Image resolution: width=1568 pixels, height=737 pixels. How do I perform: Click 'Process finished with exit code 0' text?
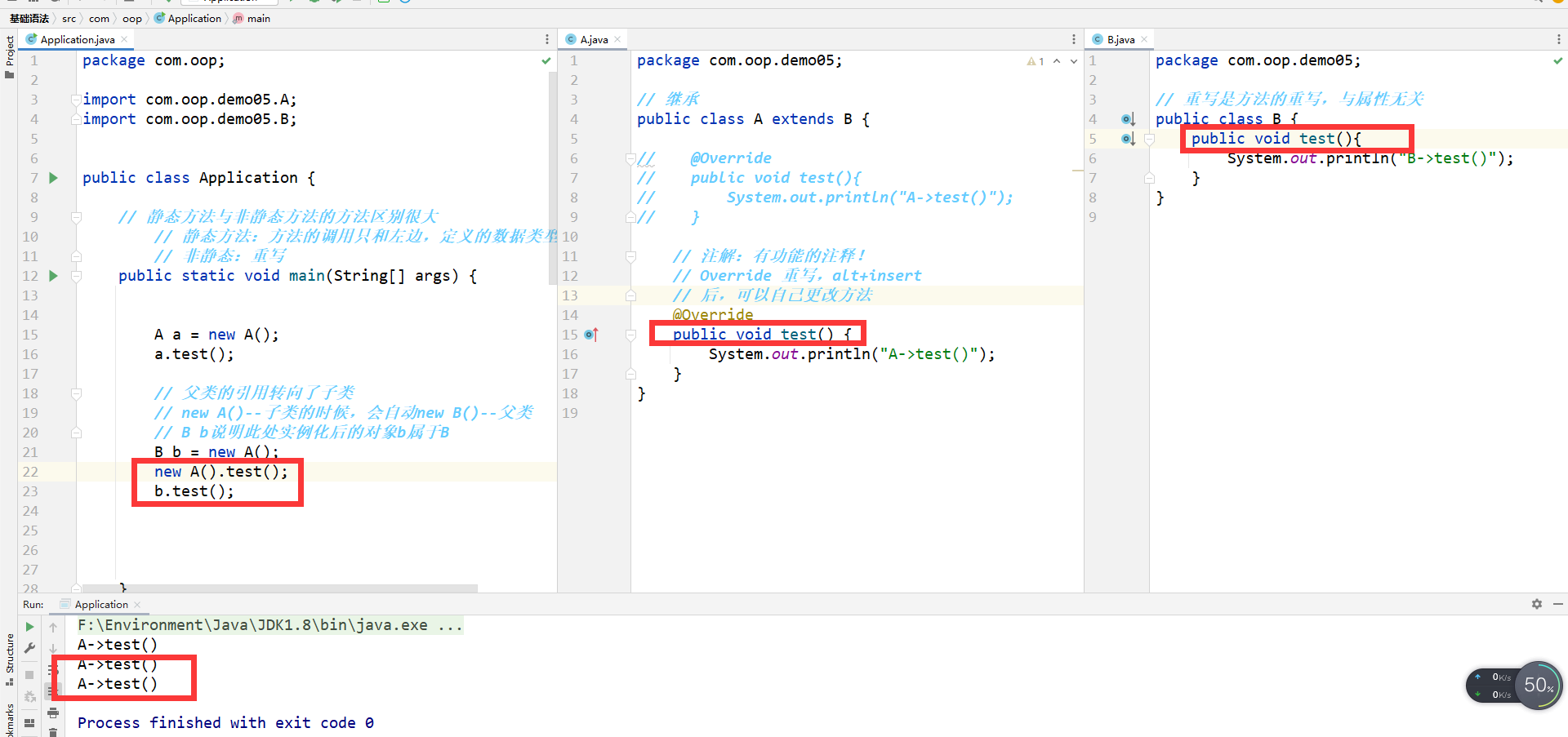tap(225, 723)
